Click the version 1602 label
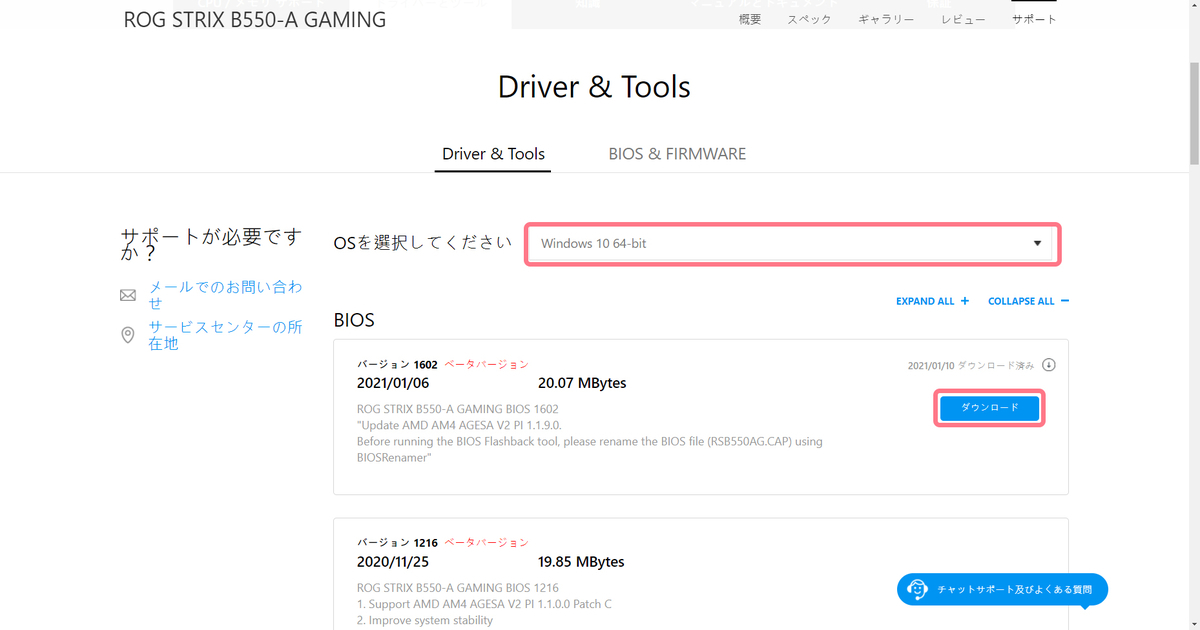This screenshot has height=630, width=1200. click(x=397, y=365)
